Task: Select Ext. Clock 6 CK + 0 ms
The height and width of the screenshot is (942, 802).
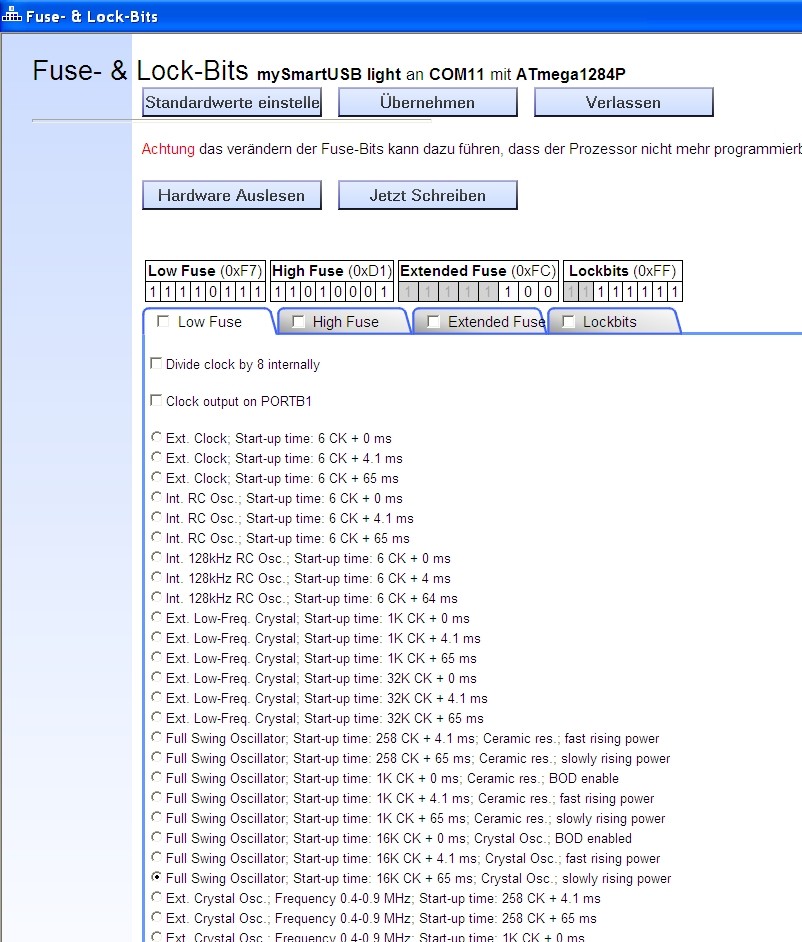Action: (x=156, y=437)
